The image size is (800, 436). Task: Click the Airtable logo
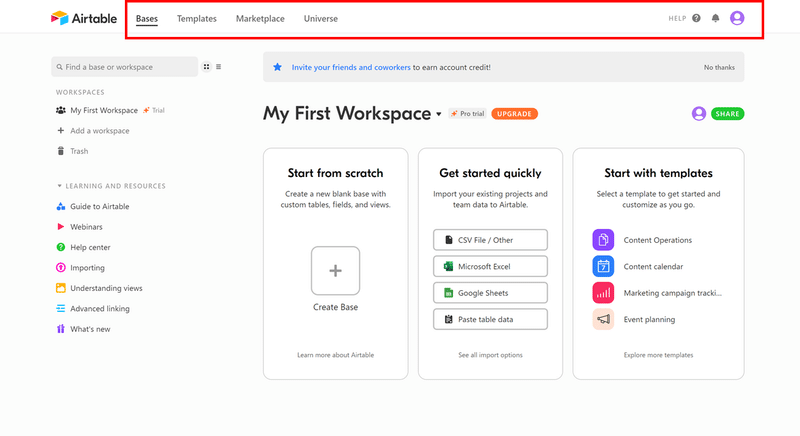coord(84,18)
